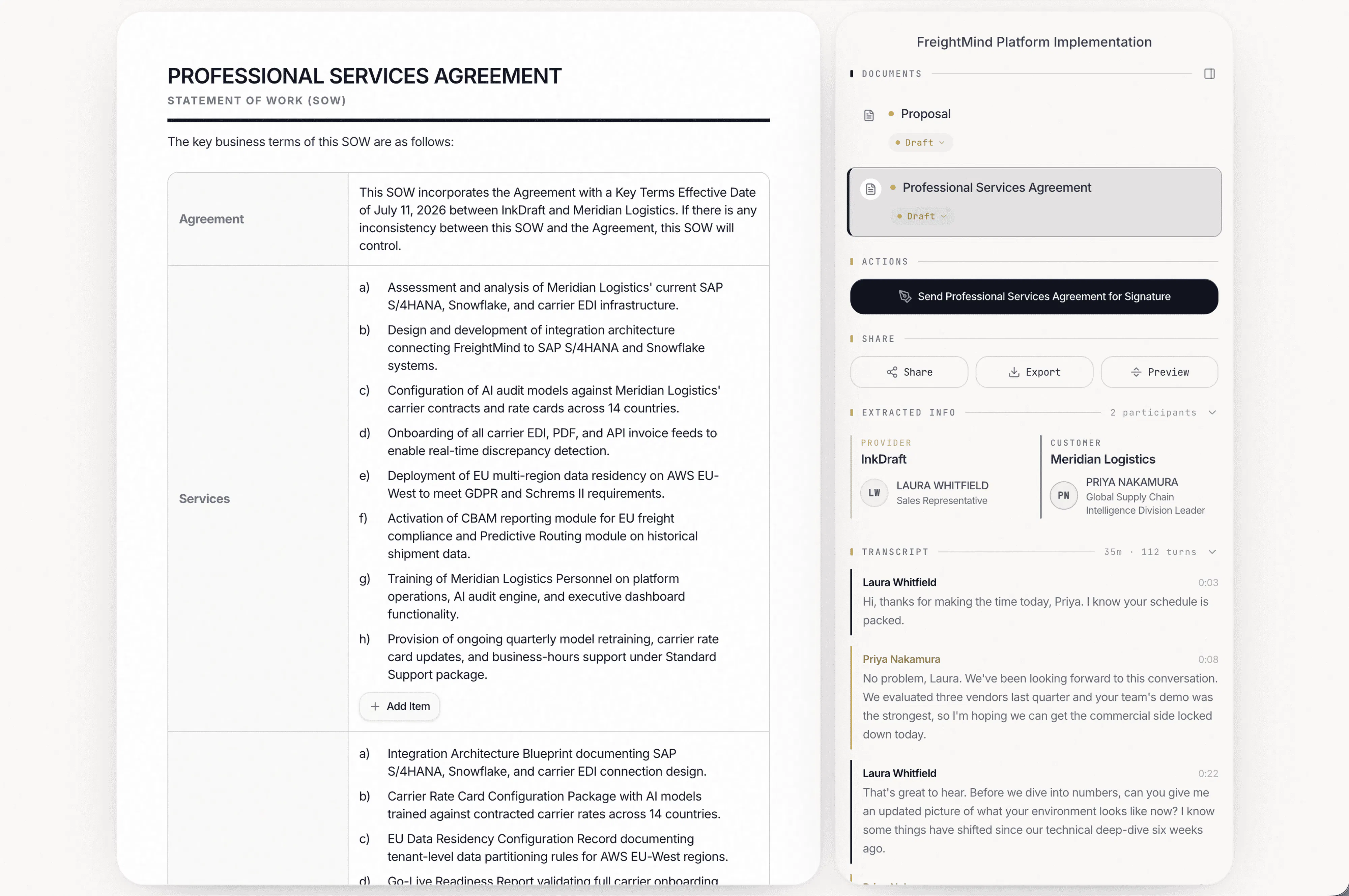The width and height of the screenshot is (1349, 896).
Task: Click the 35m · 112 turns transcript summary
Action: (x=1150, y=552)
